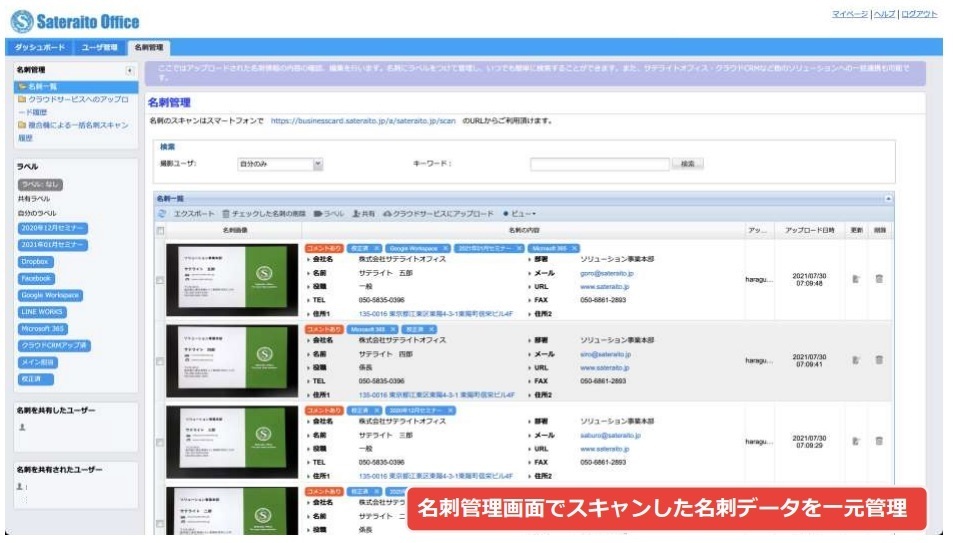953x543 pixels.
Task: Tick the checkbox for サテライト 五郎 card
Action: (x=160, y=280)
